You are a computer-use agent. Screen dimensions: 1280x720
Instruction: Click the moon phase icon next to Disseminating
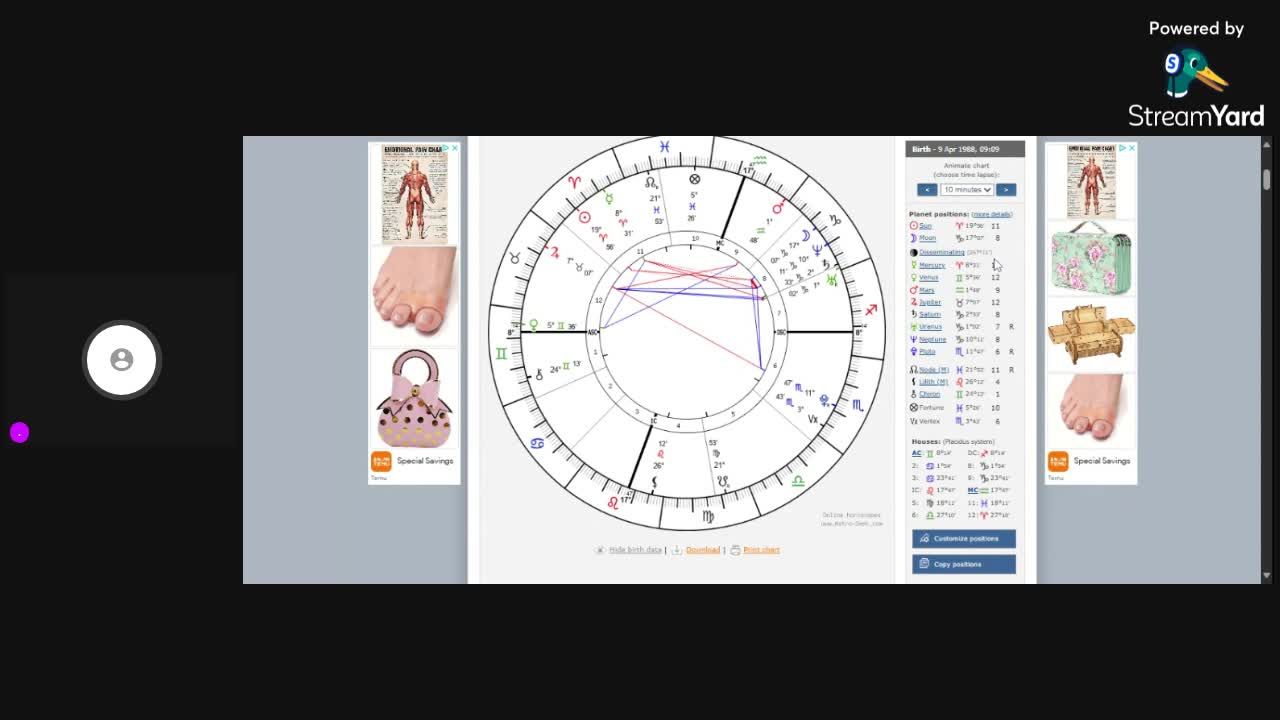[x=912, y=252]
